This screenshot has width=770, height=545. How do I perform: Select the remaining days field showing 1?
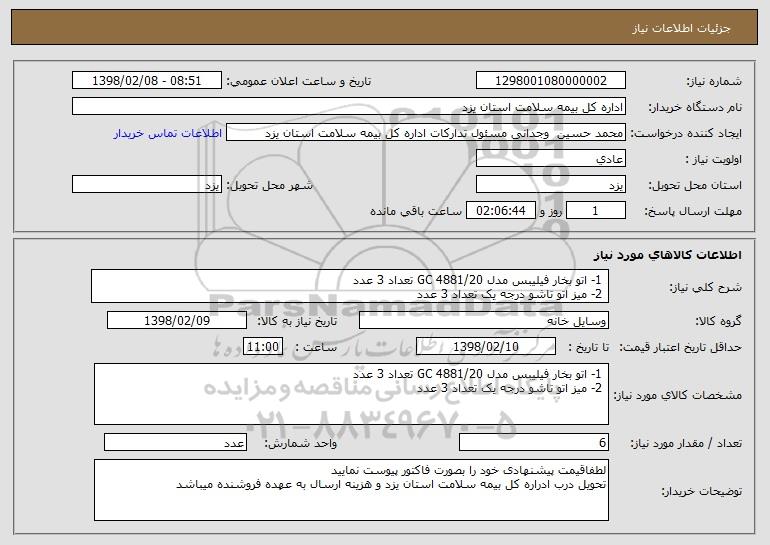pos(596,211)
